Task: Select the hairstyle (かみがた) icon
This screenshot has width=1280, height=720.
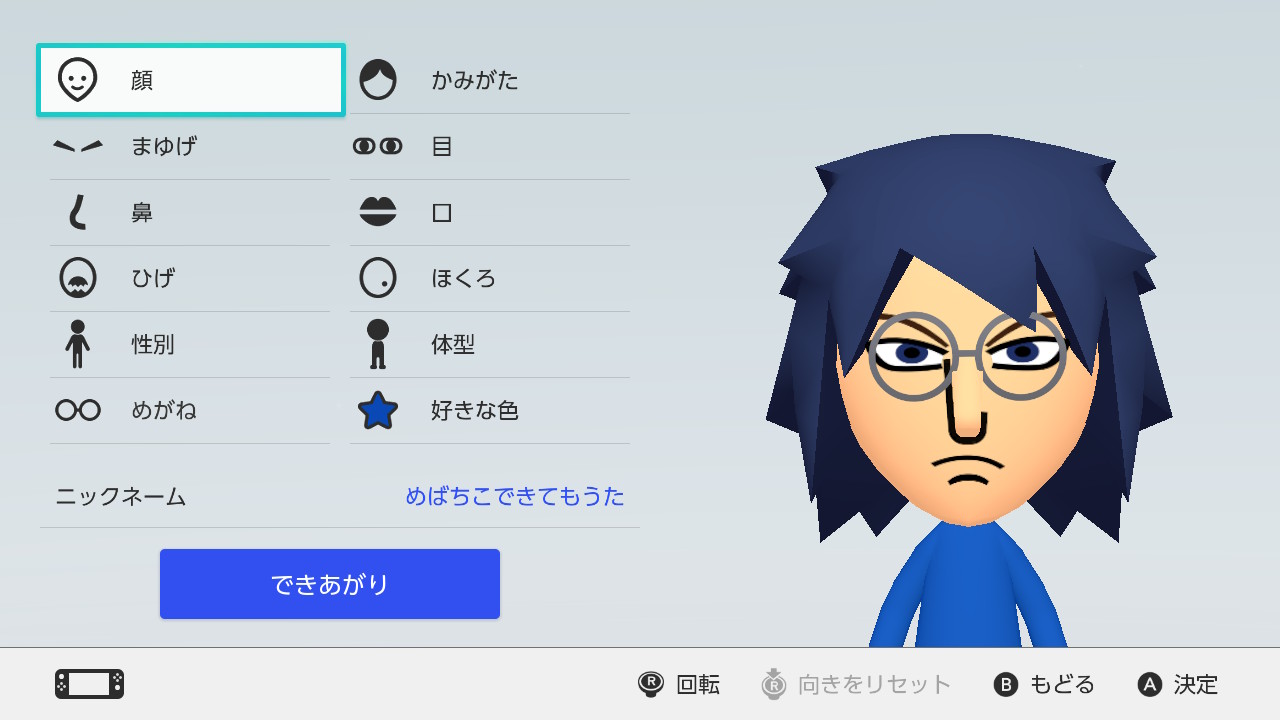Action: 378,80
